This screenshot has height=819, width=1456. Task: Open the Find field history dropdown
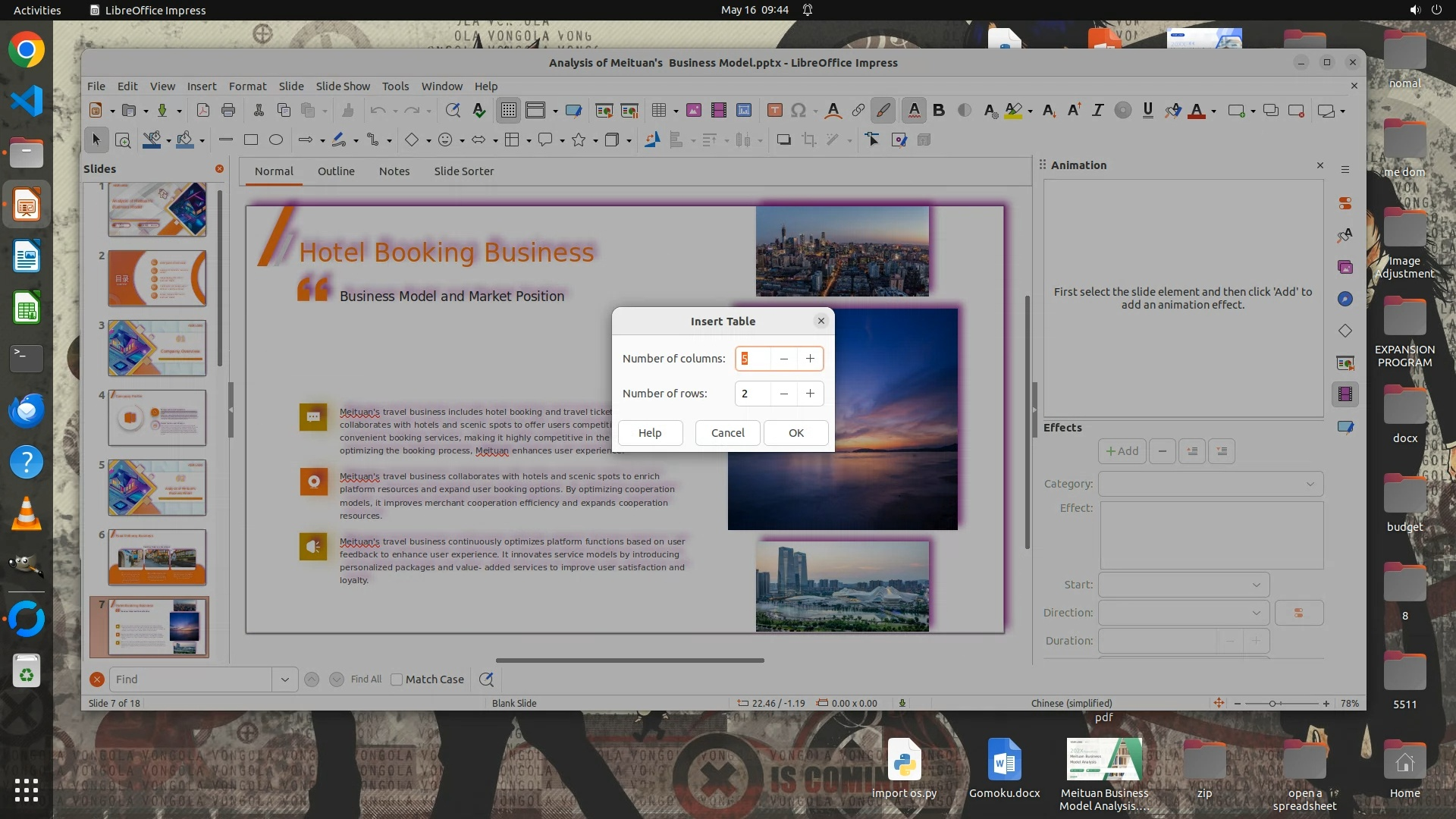tap(285, 679)
